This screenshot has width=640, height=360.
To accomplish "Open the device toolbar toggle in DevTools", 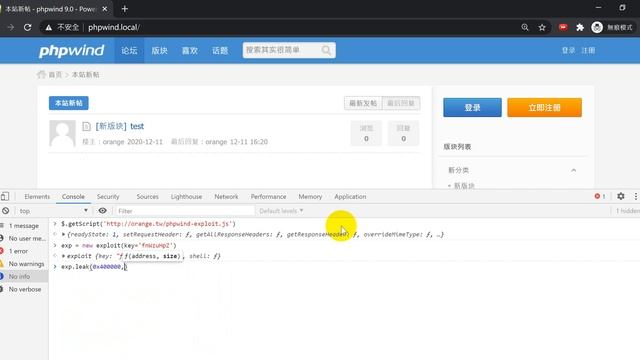I will click(x=5, y=196).
